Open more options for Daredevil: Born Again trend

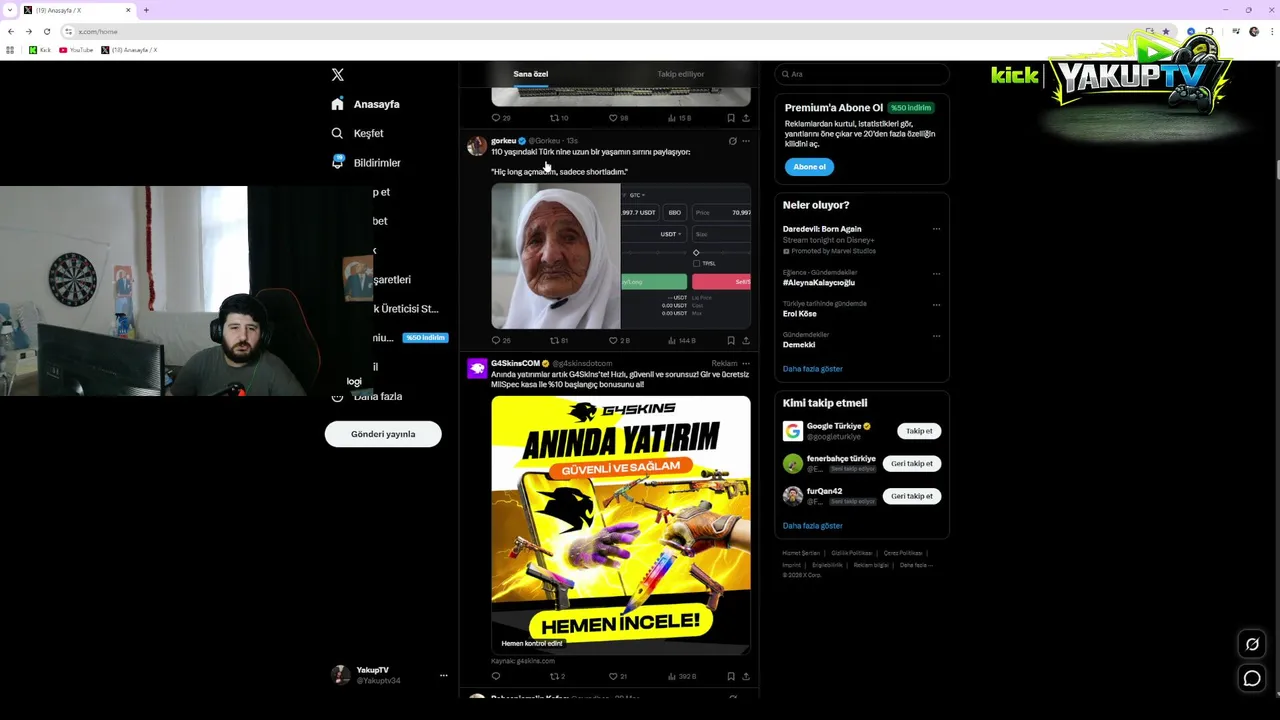click(x=936, y=229)
